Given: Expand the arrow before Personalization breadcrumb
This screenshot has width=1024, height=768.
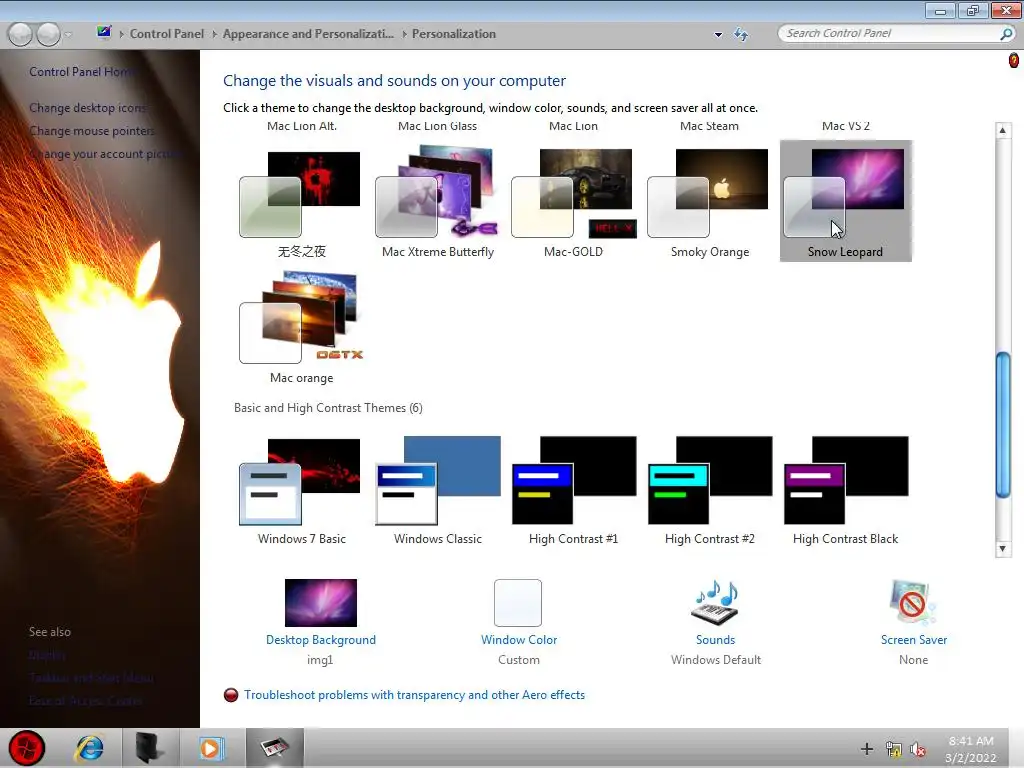Looking at the screenshot, I should tap(404, 34).
